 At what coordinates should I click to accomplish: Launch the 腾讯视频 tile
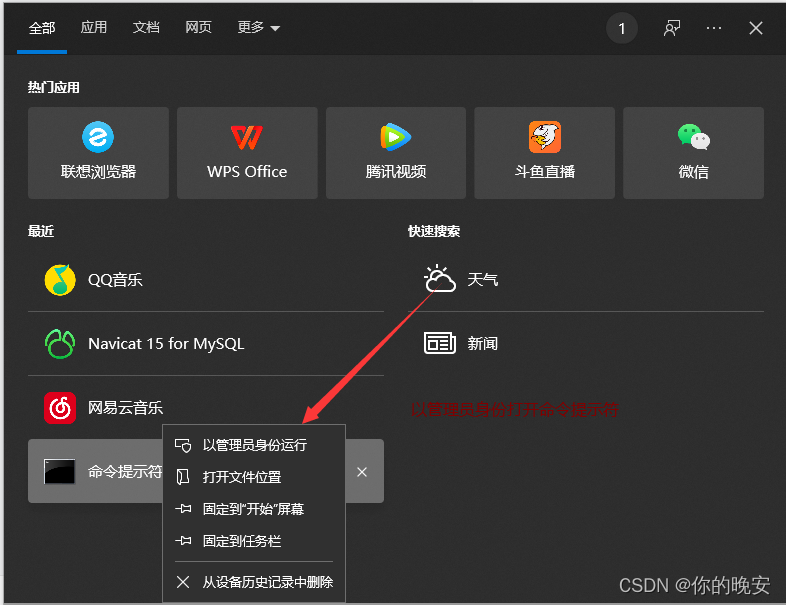coord(396,153)
